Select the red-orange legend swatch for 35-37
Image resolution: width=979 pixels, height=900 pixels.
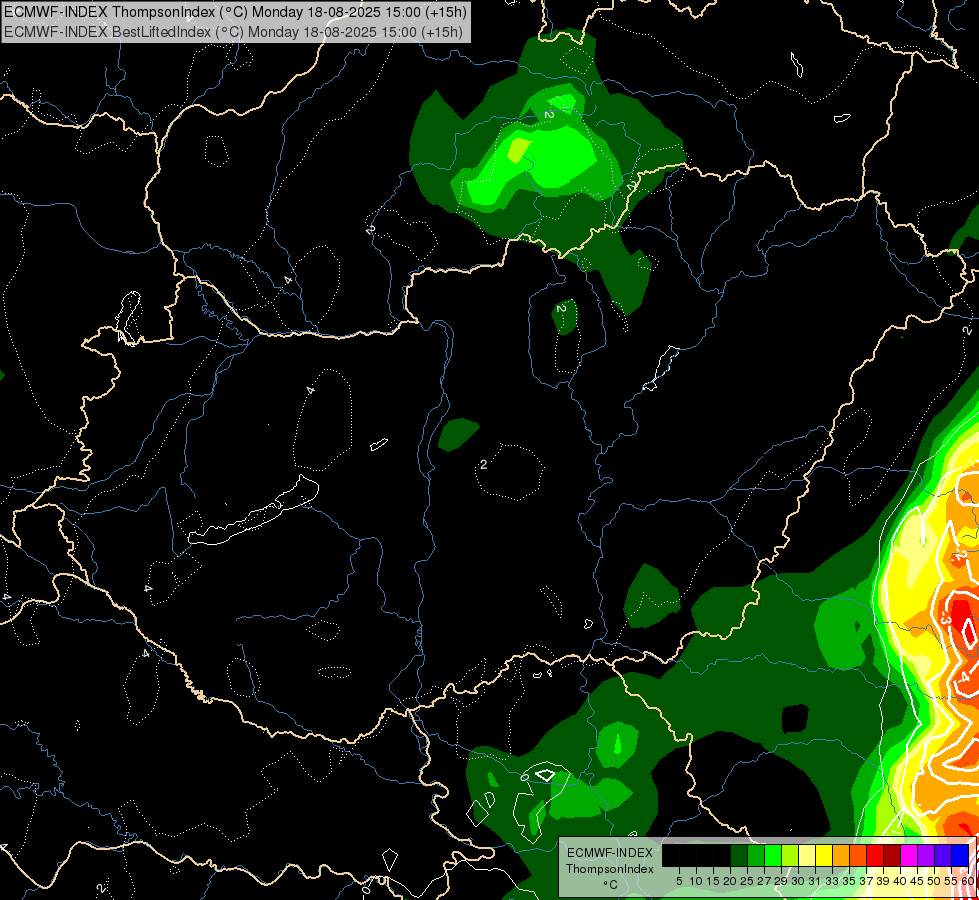click(x=858, y=855)
